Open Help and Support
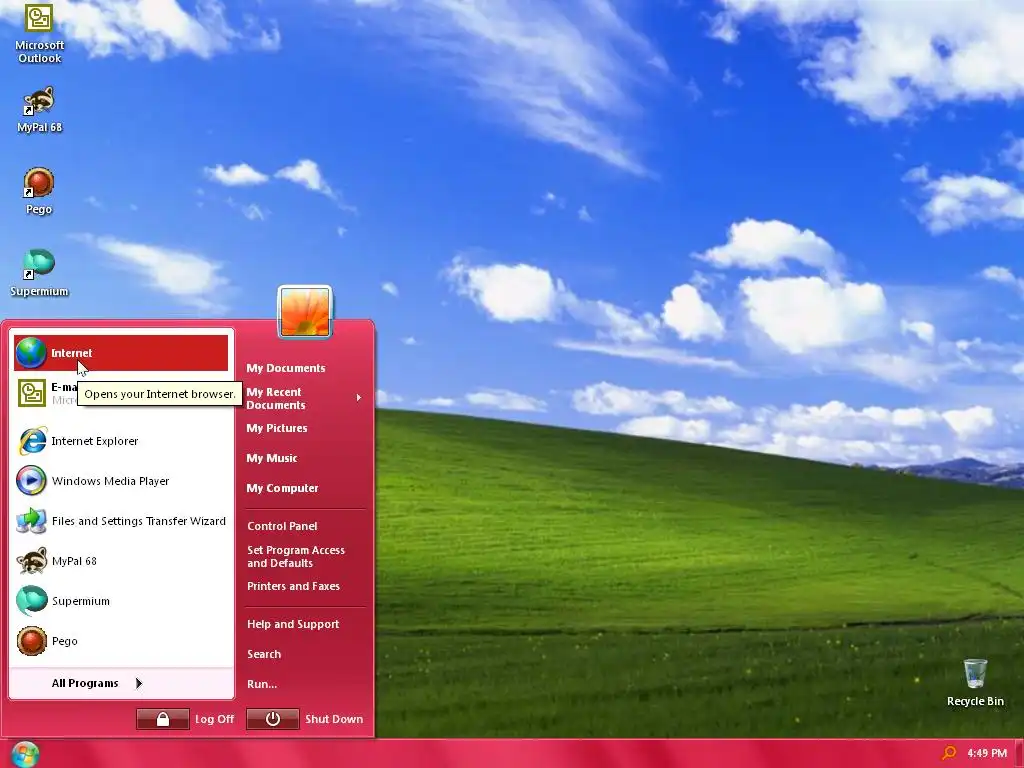The width and height of the screenshot is (1024, 768). pos(293,624)
